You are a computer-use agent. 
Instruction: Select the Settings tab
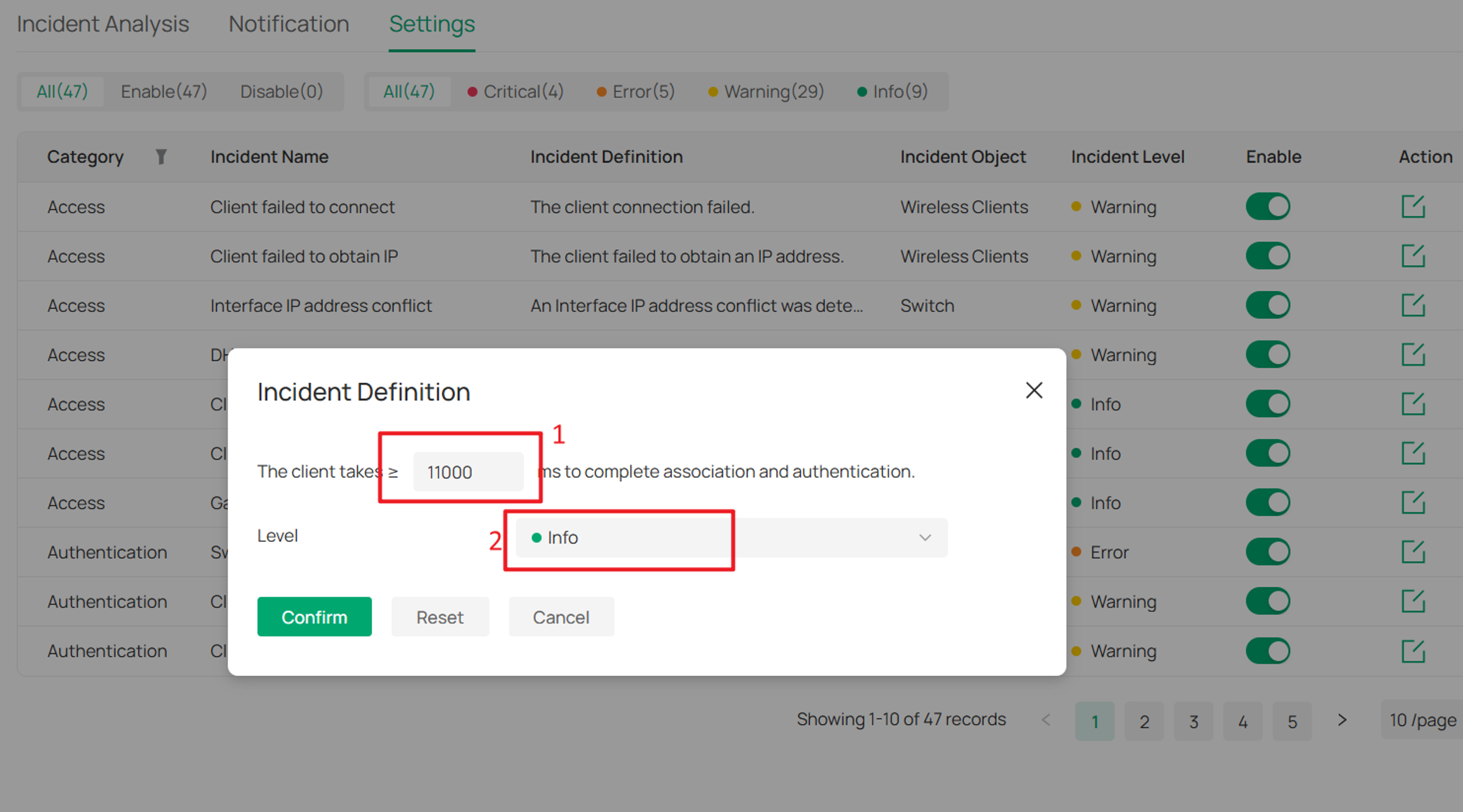click(432, 24)
